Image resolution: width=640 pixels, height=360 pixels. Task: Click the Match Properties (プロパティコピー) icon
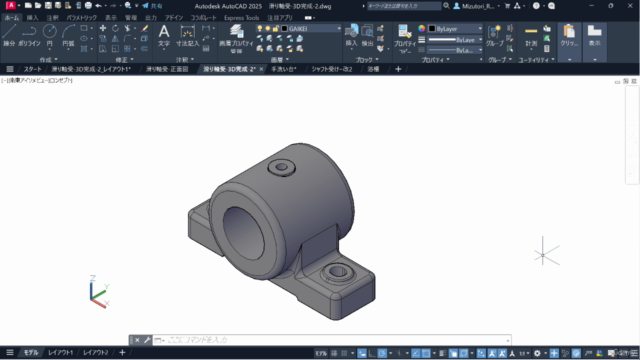pos(404,38)
